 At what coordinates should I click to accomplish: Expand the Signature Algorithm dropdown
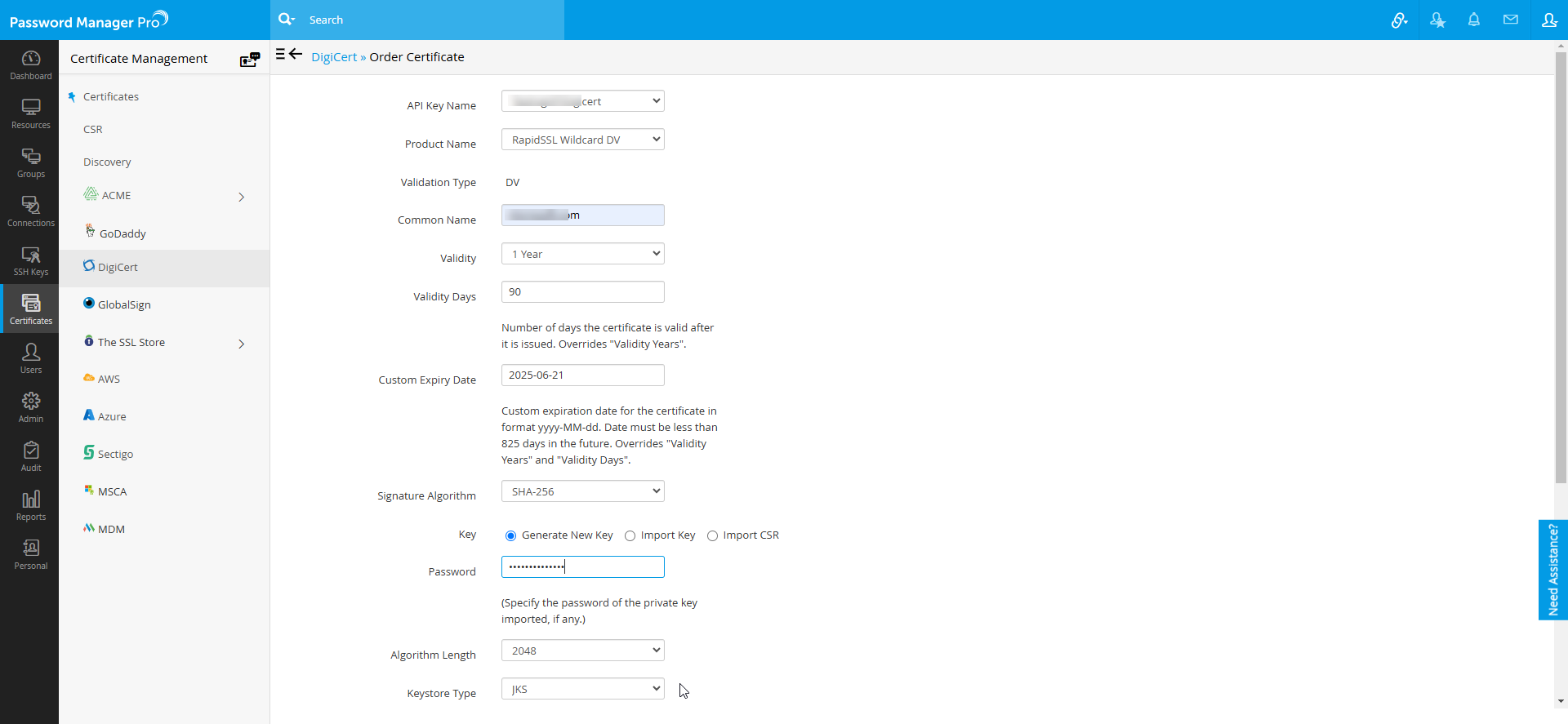[582, 491]
